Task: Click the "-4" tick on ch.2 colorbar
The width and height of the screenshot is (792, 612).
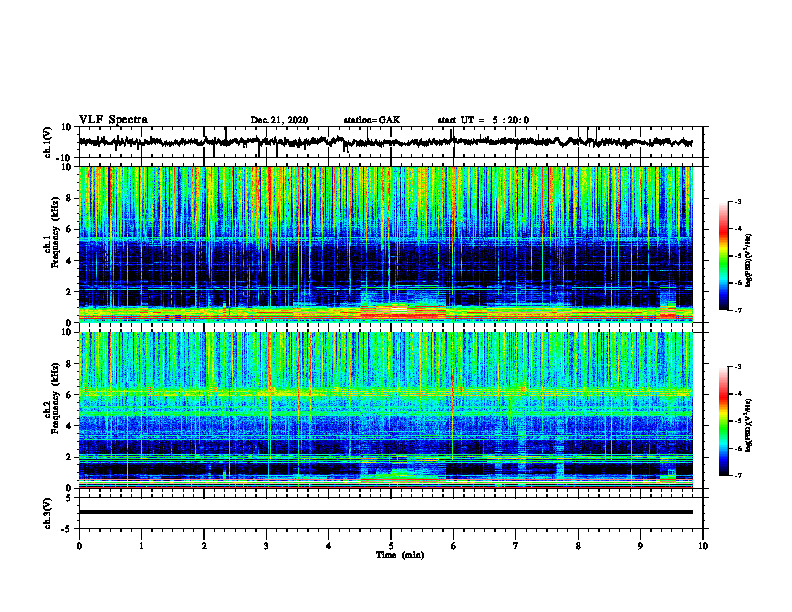Action: (738, 393)
